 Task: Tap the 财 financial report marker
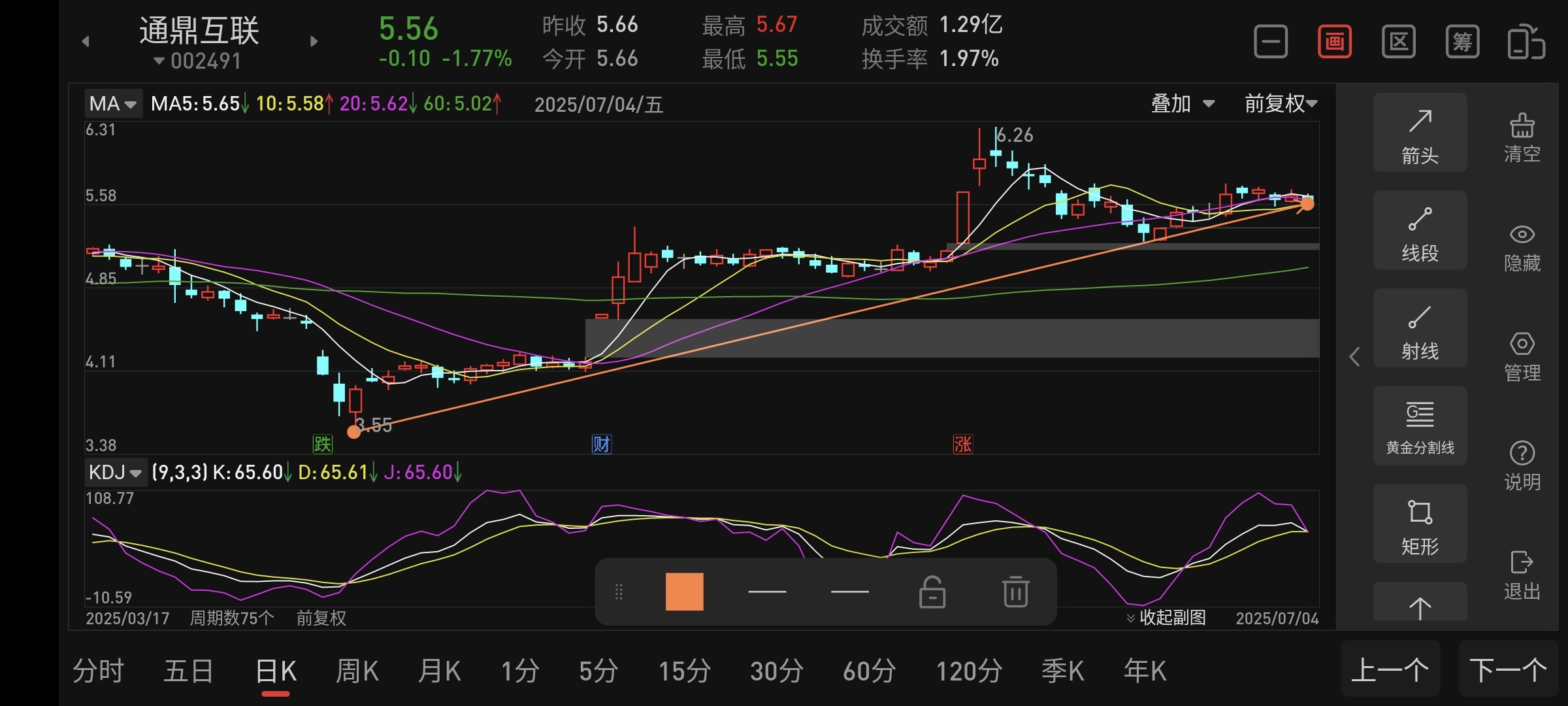[x=601, y=445]
